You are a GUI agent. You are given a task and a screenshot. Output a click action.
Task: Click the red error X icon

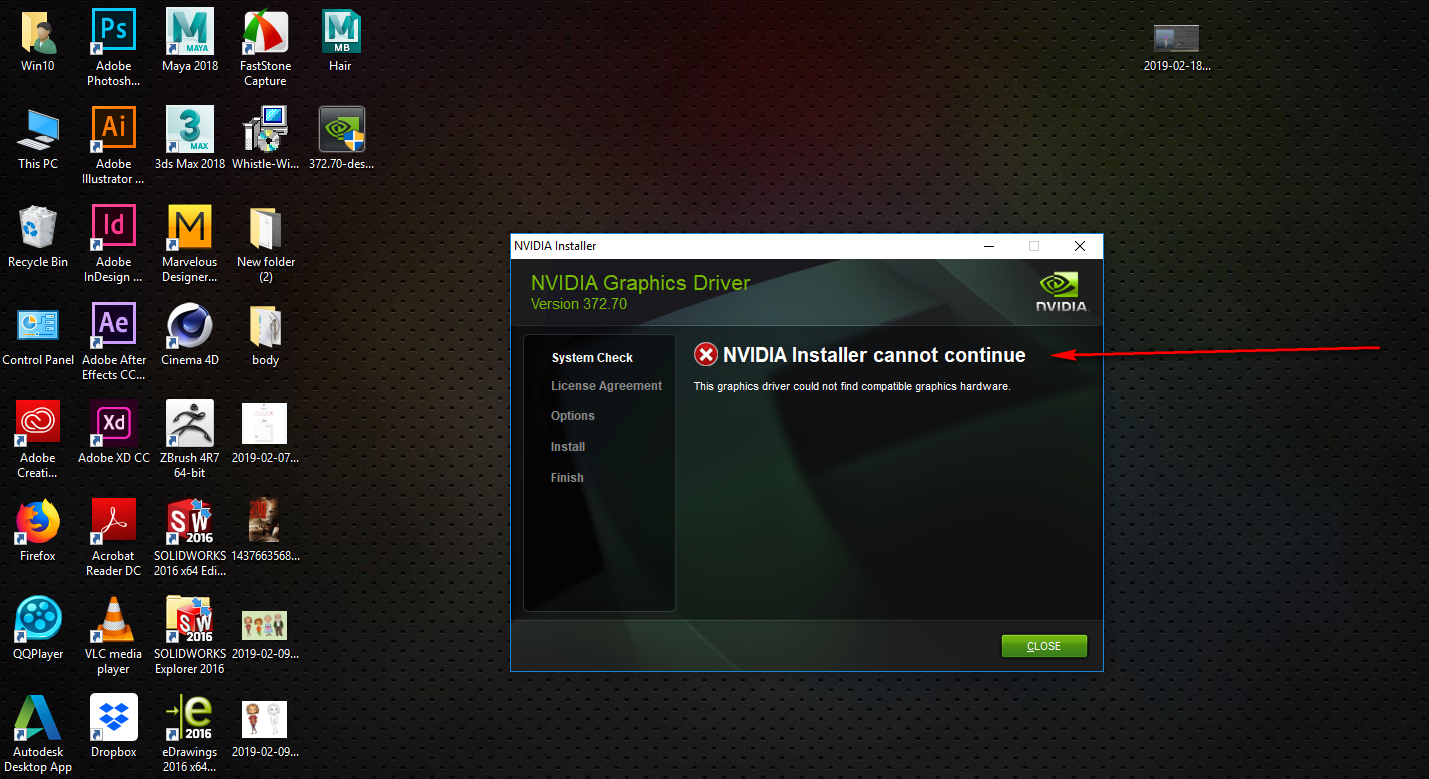click(x=706, y=355)
